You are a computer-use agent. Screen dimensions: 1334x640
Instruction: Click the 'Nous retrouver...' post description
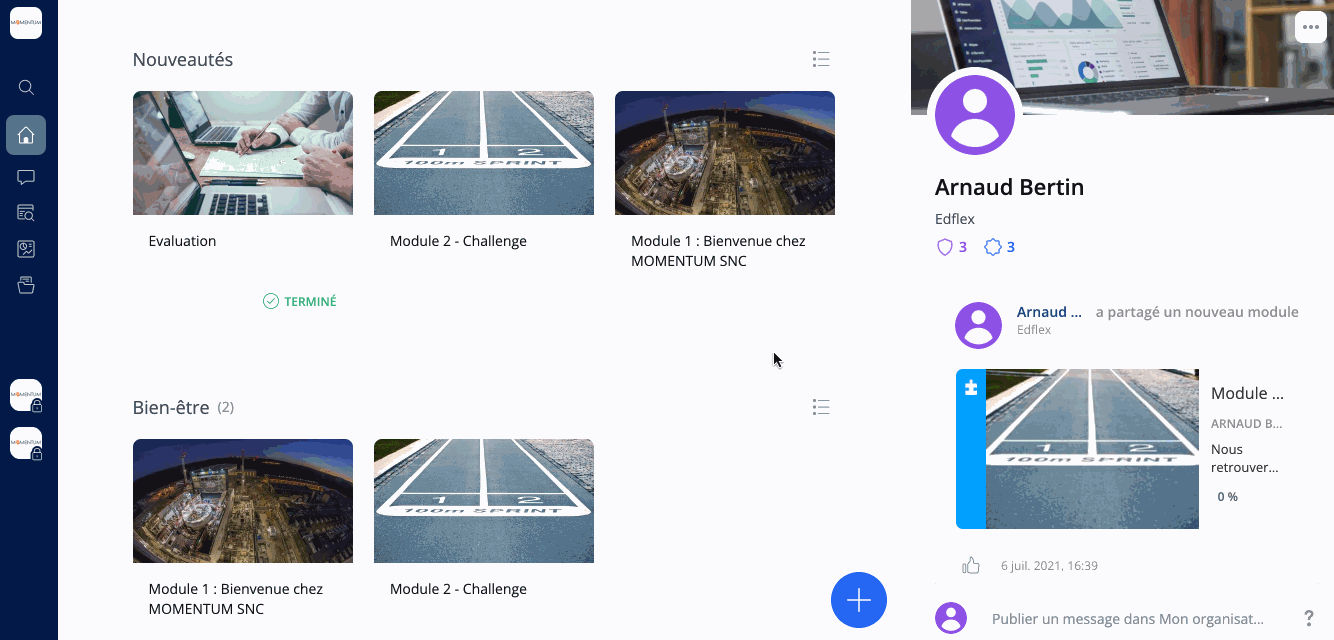click(1245, 458)
